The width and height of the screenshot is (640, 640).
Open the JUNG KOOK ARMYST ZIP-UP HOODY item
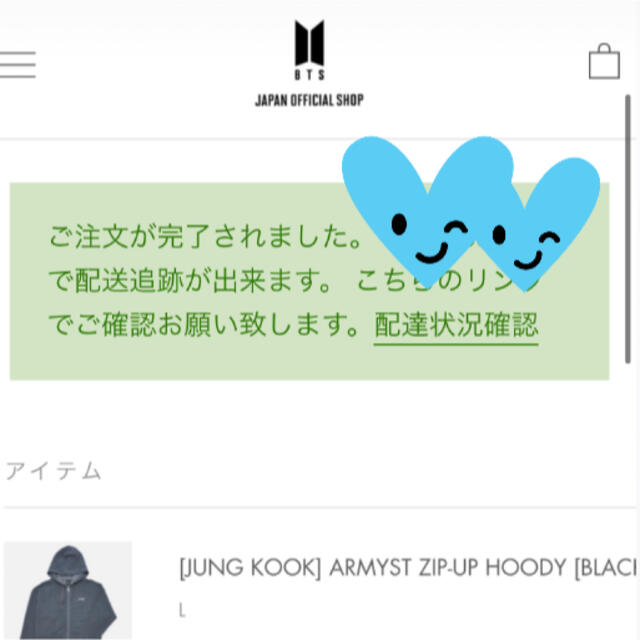tap(407, 567)
